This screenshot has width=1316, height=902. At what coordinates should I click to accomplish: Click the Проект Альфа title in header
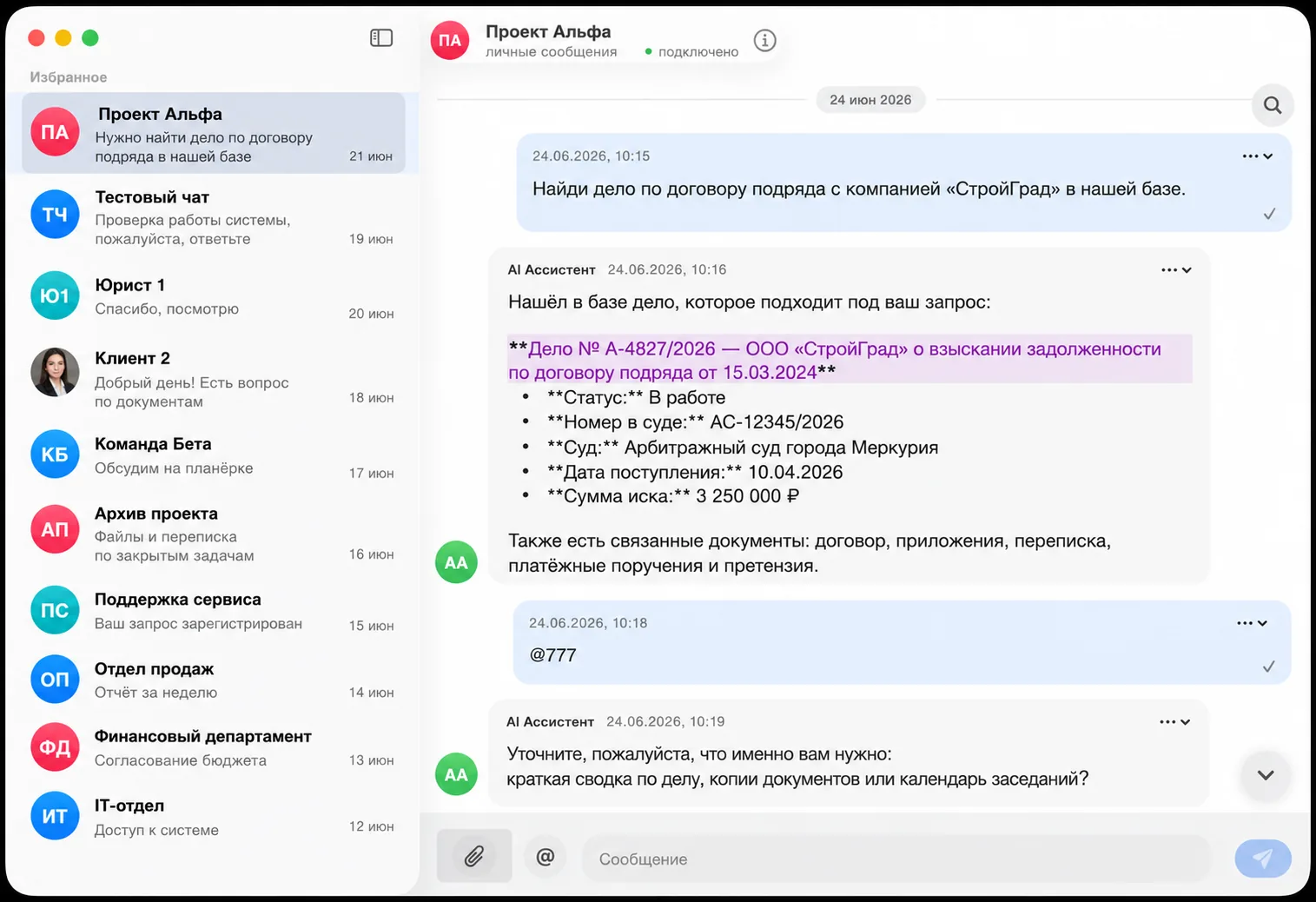click(548, 31)
